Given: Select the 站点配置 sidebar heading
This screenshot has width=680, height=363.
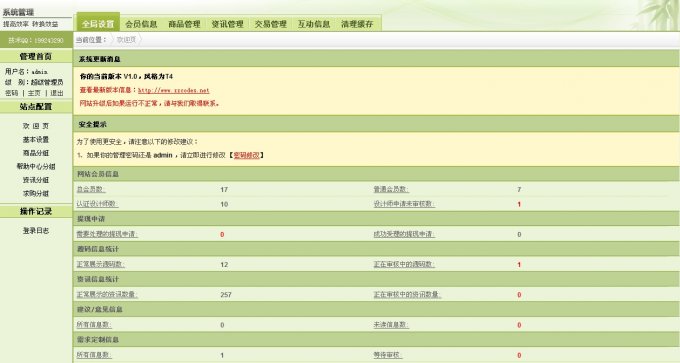Looking at the screenshot, I should 36,107.
